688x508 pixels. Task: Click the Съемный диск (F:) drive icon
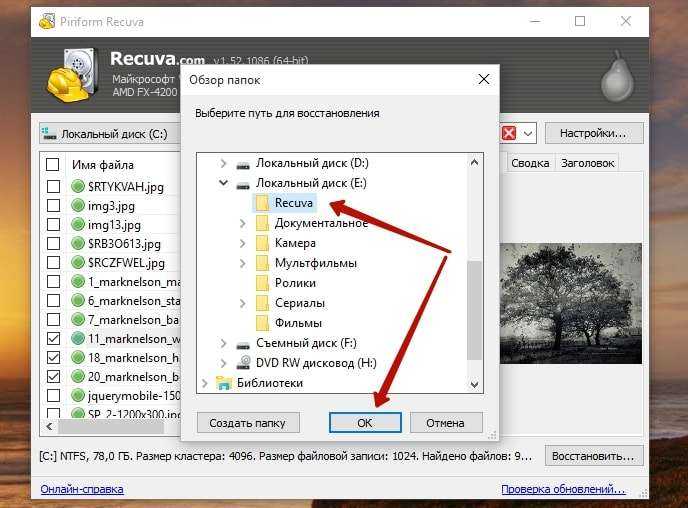click(243, 345)
